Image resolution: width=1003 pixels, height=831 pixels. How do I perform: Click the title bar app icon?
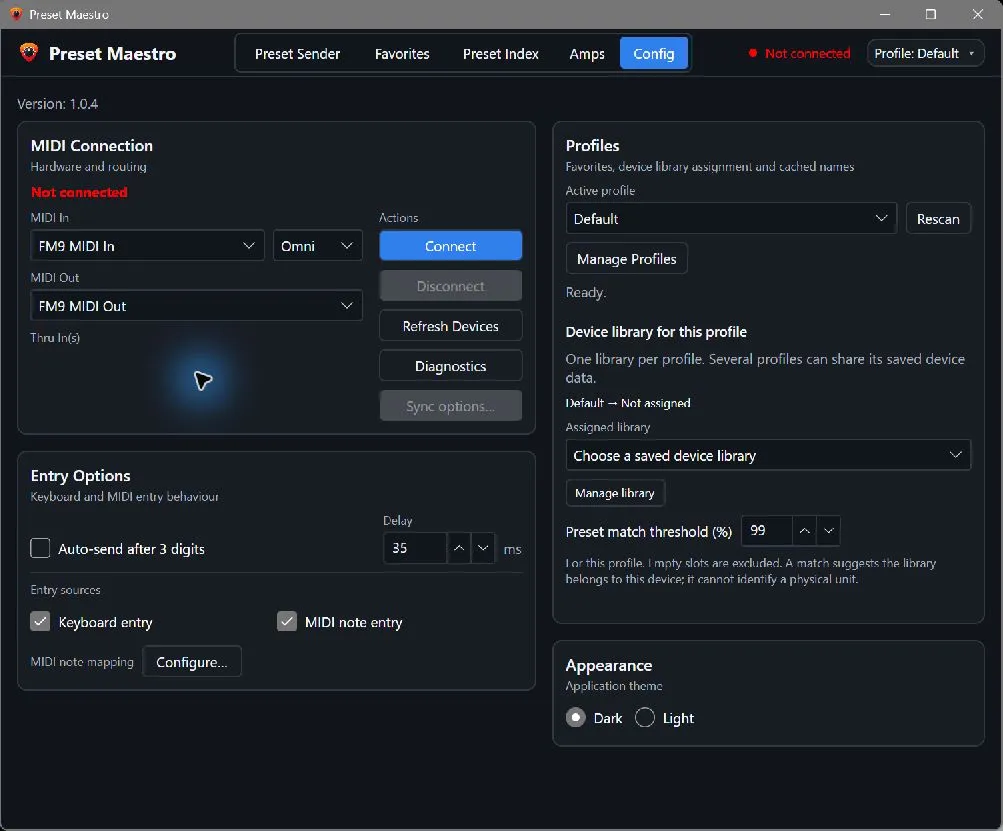click(x=15, y=14)
